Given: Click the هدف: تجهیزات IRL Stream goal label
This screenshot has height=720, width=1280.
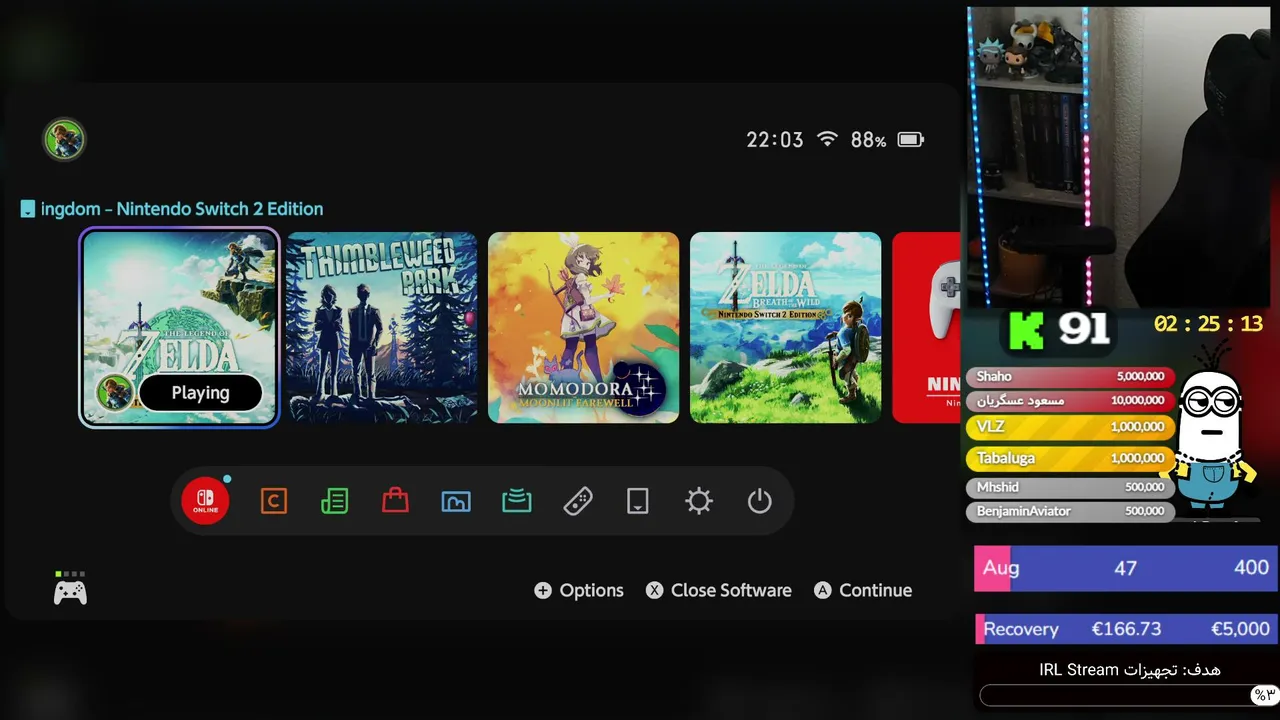Looking at the screenshot, I should pos(1129,670).
